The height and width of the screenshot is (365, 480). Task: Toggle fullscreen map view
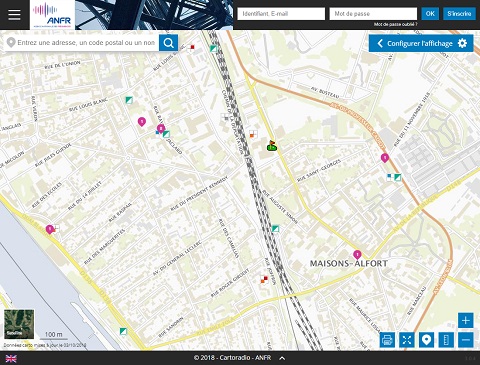tap(407, 340)
